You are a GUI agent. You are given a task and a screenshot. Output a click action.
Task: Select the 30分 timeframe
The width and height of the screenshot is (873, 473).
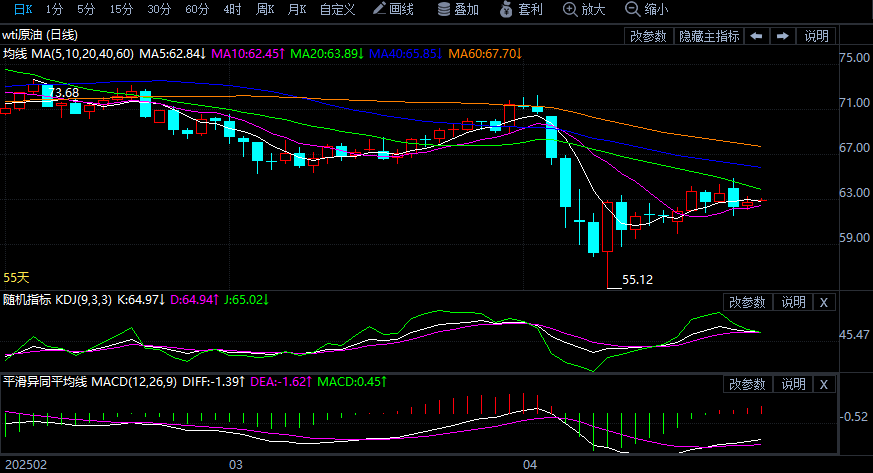pos(159,9)
